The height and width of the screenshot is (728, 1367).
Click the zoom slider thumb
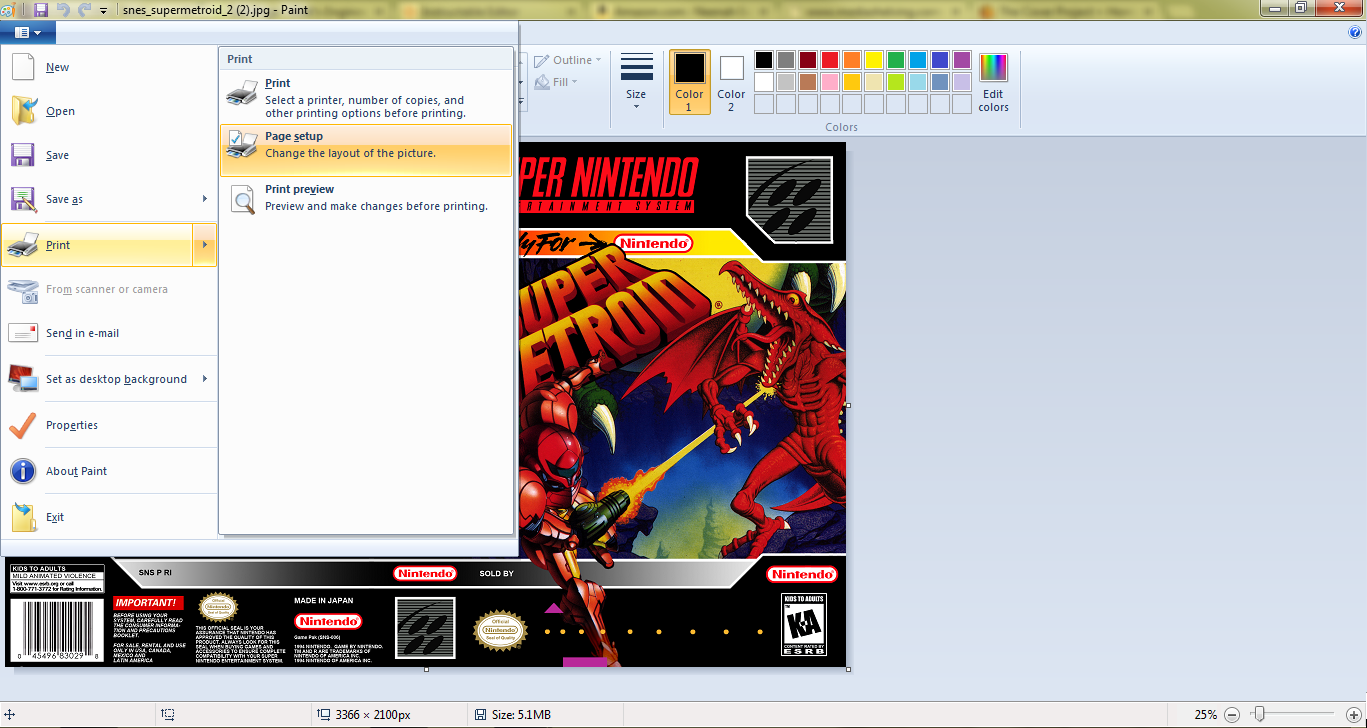click(1259, 714)
